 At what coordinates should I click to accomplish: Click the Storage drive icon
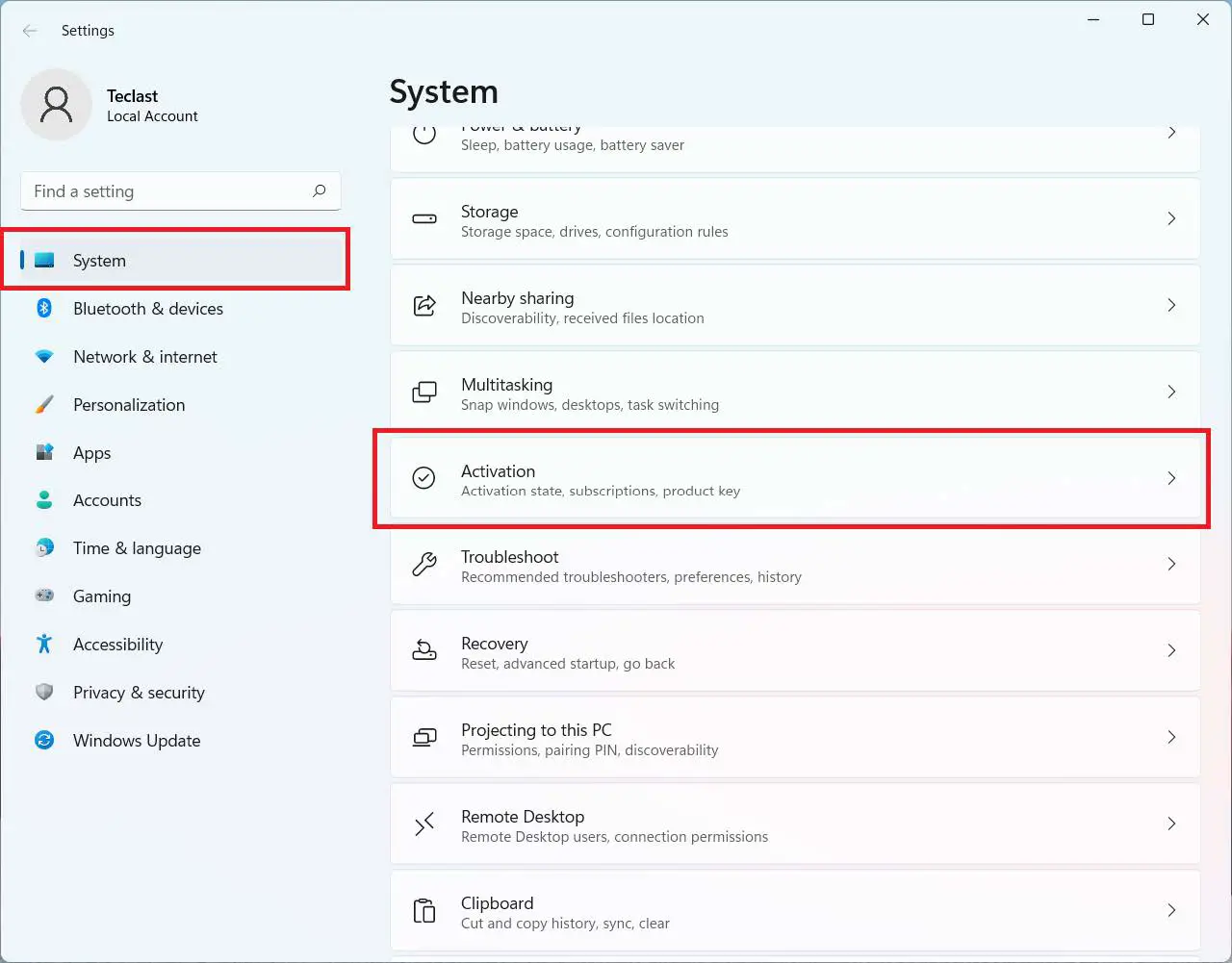pyautogui.click(x=424, y=218)
